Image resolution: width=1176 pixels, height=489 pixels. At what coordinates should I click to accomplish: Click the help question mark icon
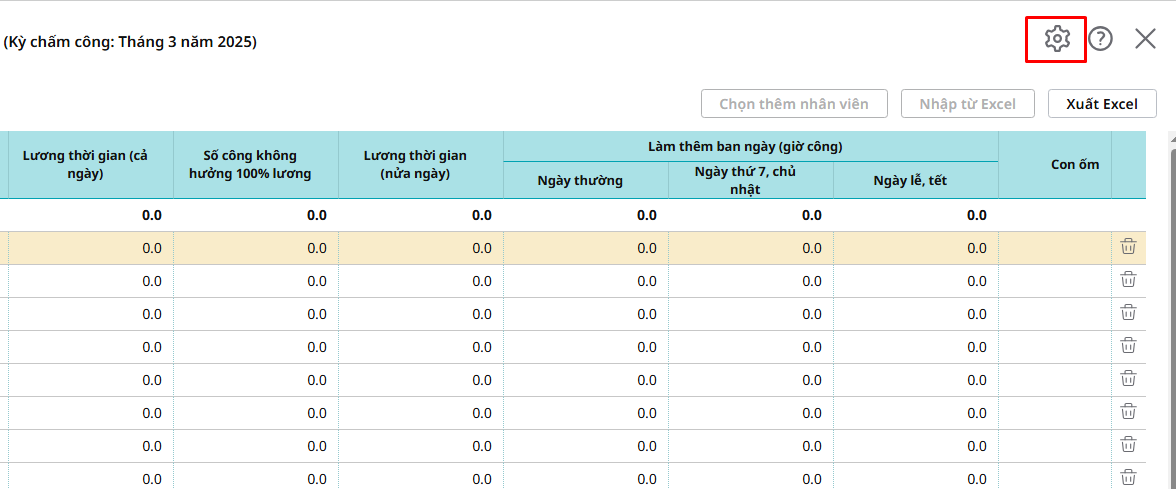1100,39
